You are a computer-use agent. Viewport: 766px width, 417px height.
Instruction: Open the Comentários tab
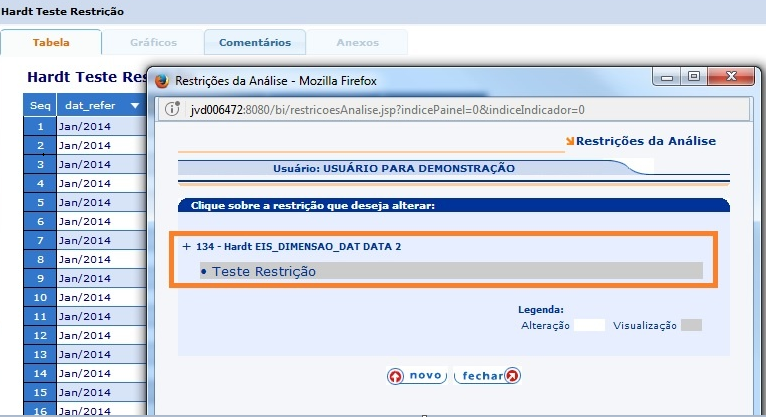pos(255,42)
